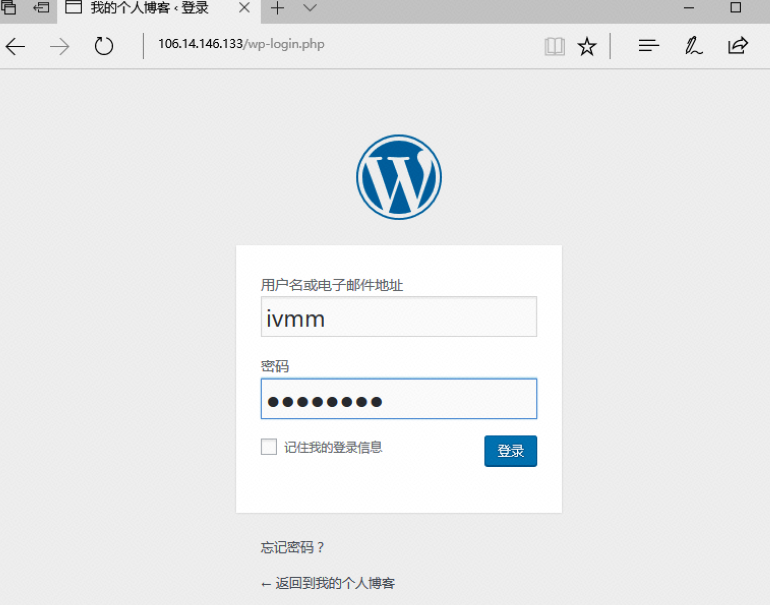770x605 pixels.
Task: Click the set-tabs-aside icon
Action: [x=41, y=7]
